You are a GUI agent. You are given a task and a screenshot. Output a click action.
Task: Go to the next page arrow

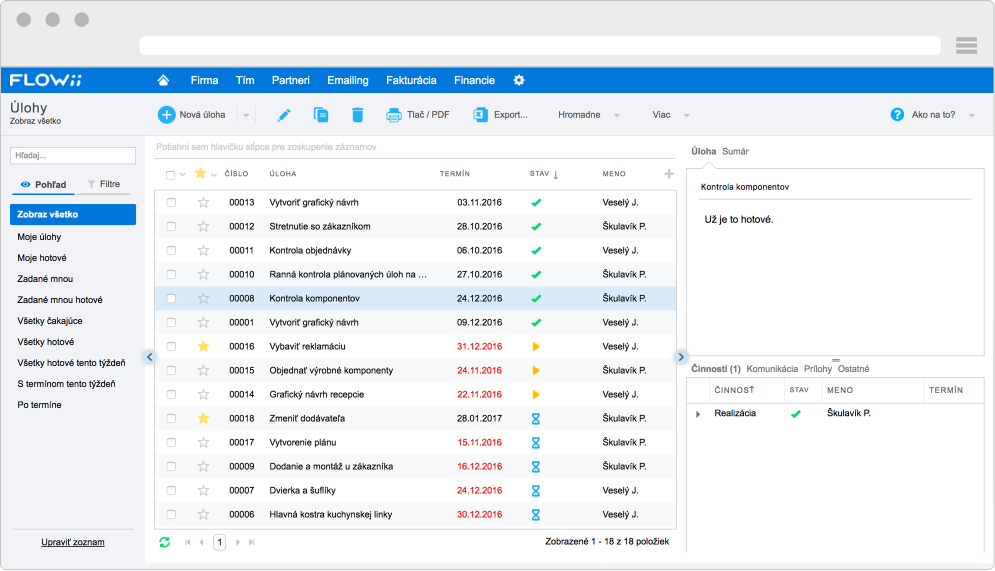pyautogui.click(x=238, y=542)
